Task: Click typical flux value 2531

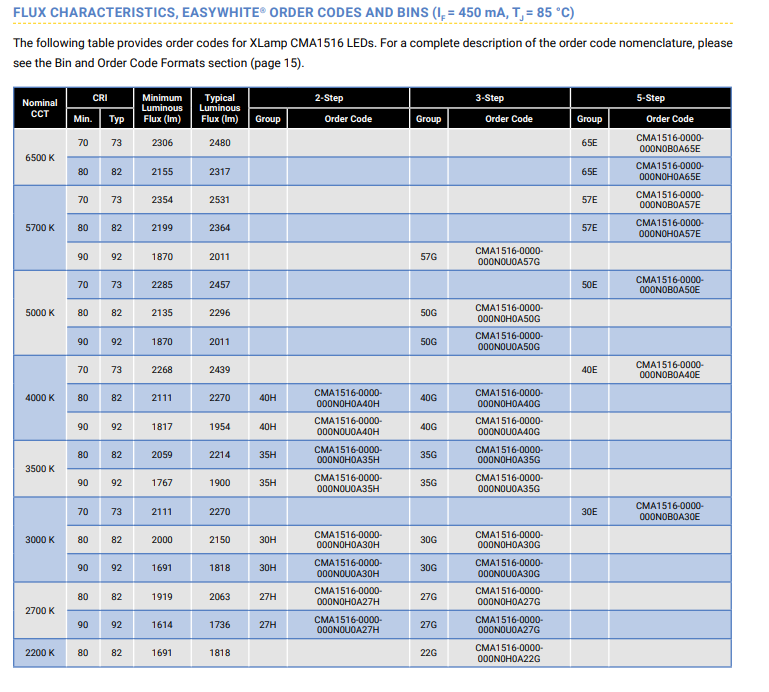Action: point(220,200)
